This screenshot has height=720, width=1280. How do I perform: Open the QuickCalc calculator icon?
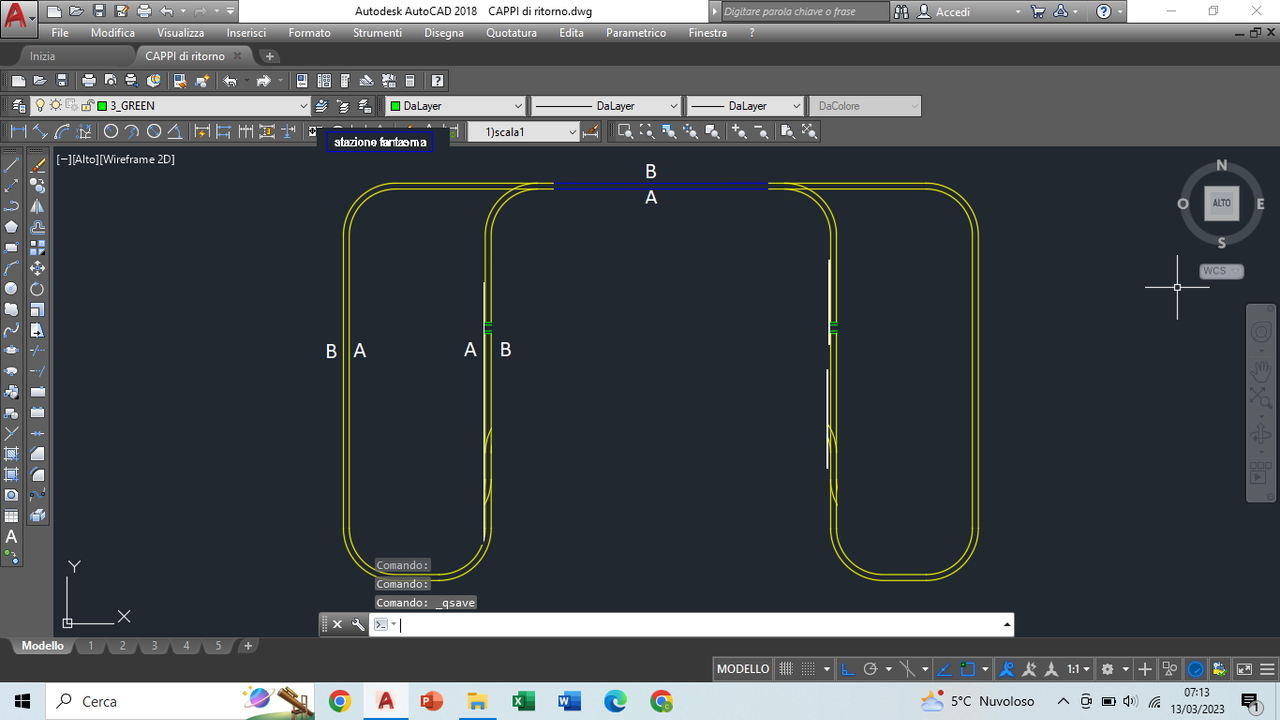(x=411, y=81)
